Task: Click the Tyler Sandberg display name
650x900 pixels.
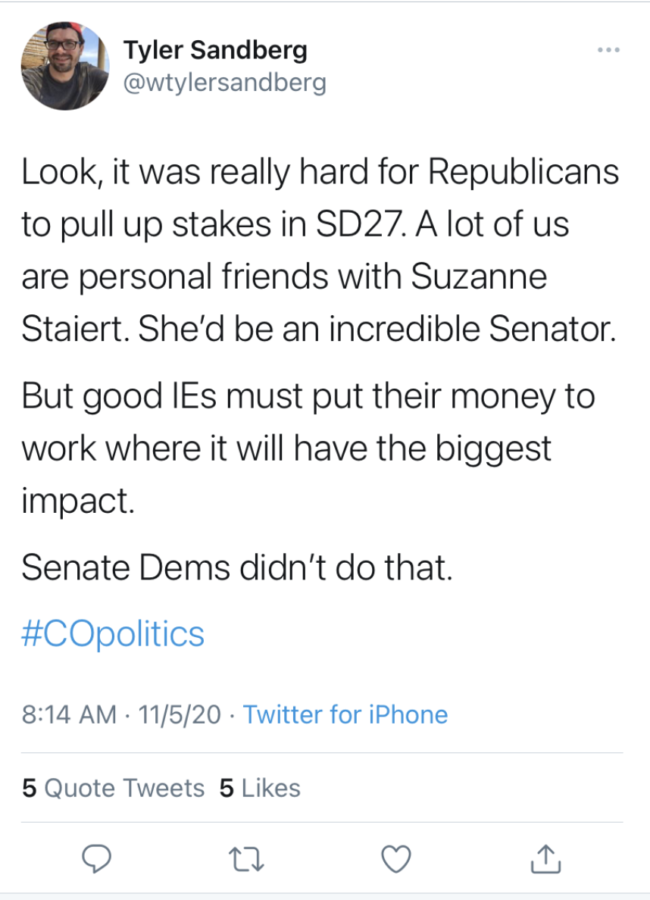Action: pyautogui.click(x=214, y=49)
